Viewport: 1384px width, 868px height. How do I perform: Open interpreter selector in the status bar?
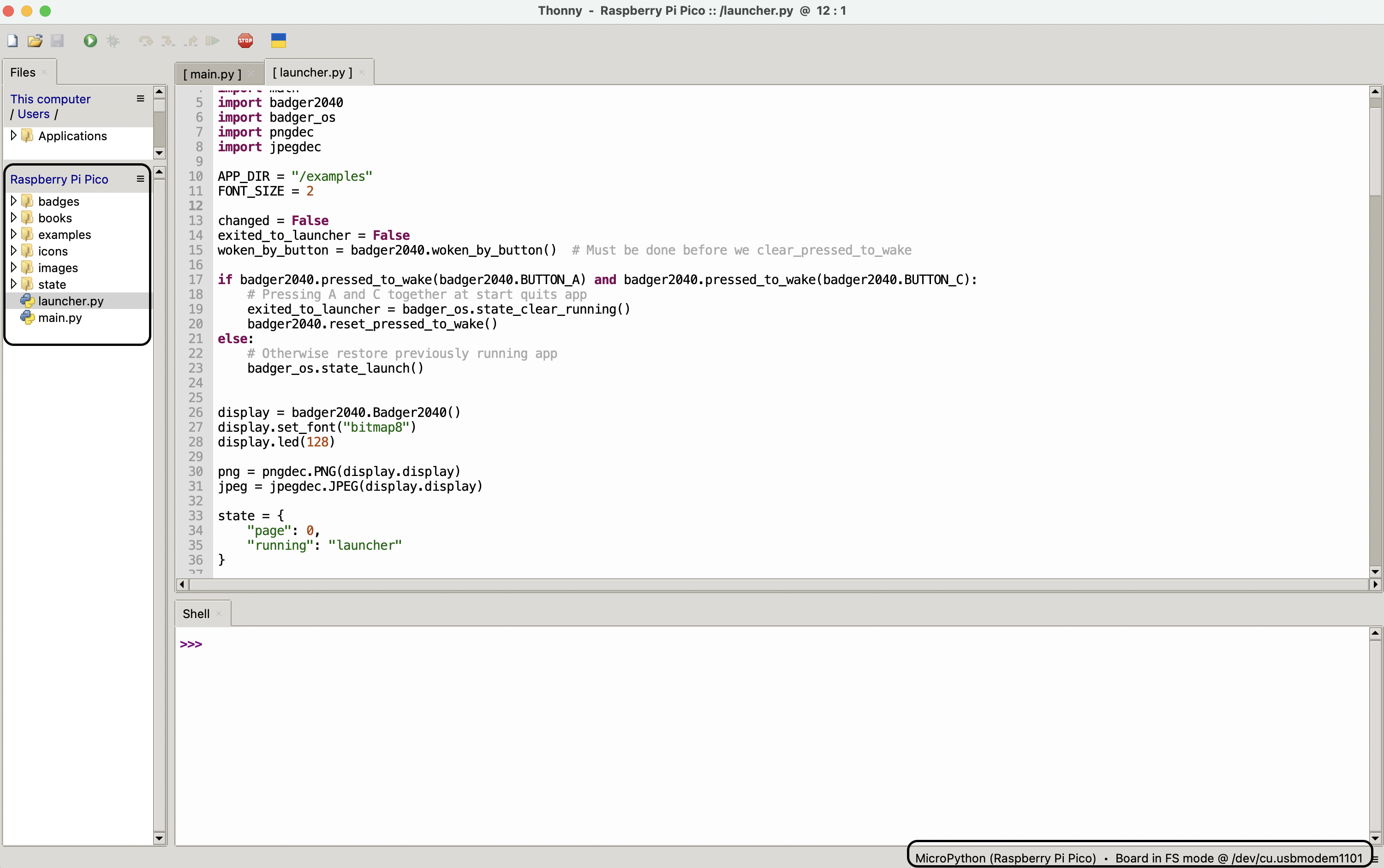(x=1139, y=858)
